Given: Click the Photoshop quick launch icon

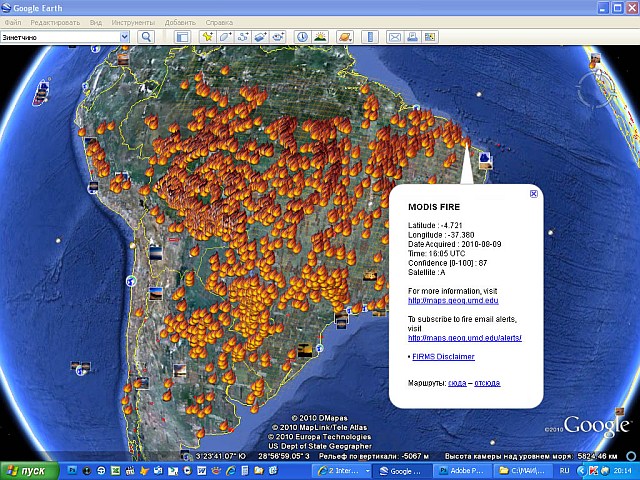Looking at the screenshot, I should pyautogui.click(x=72, y=471).
